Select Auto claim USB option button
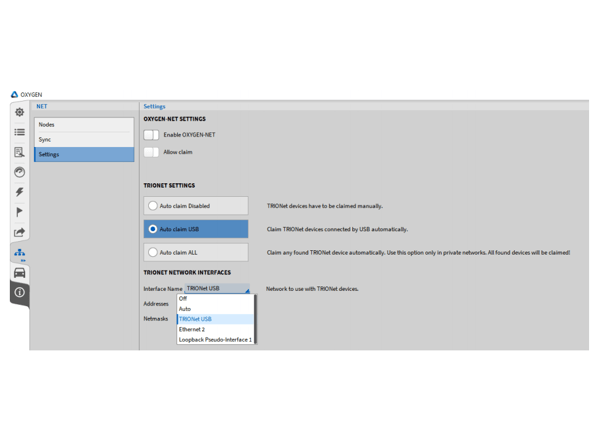The width and height of the screenshot is (594, 445). [196, 229]
